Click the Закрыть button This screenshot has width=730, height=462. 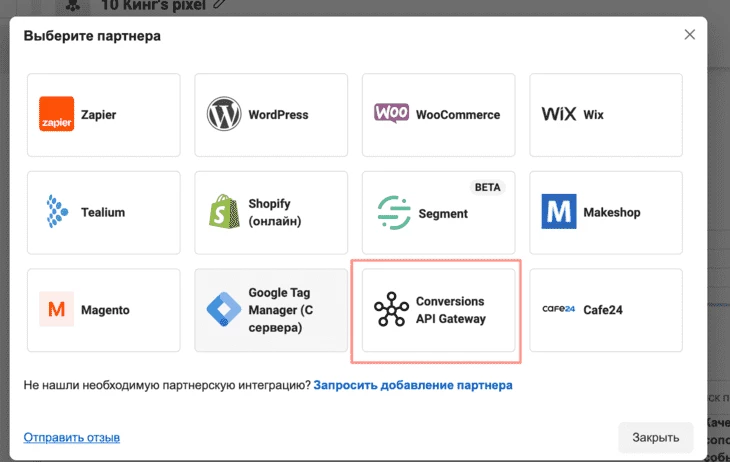click(x=656, y=437)
